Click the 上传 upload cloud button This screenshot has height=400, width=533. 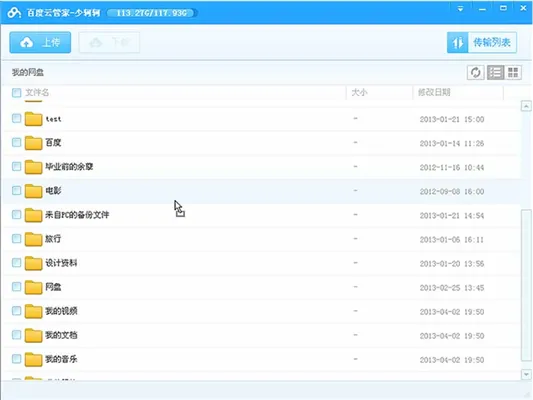click(x=40, y=42)
